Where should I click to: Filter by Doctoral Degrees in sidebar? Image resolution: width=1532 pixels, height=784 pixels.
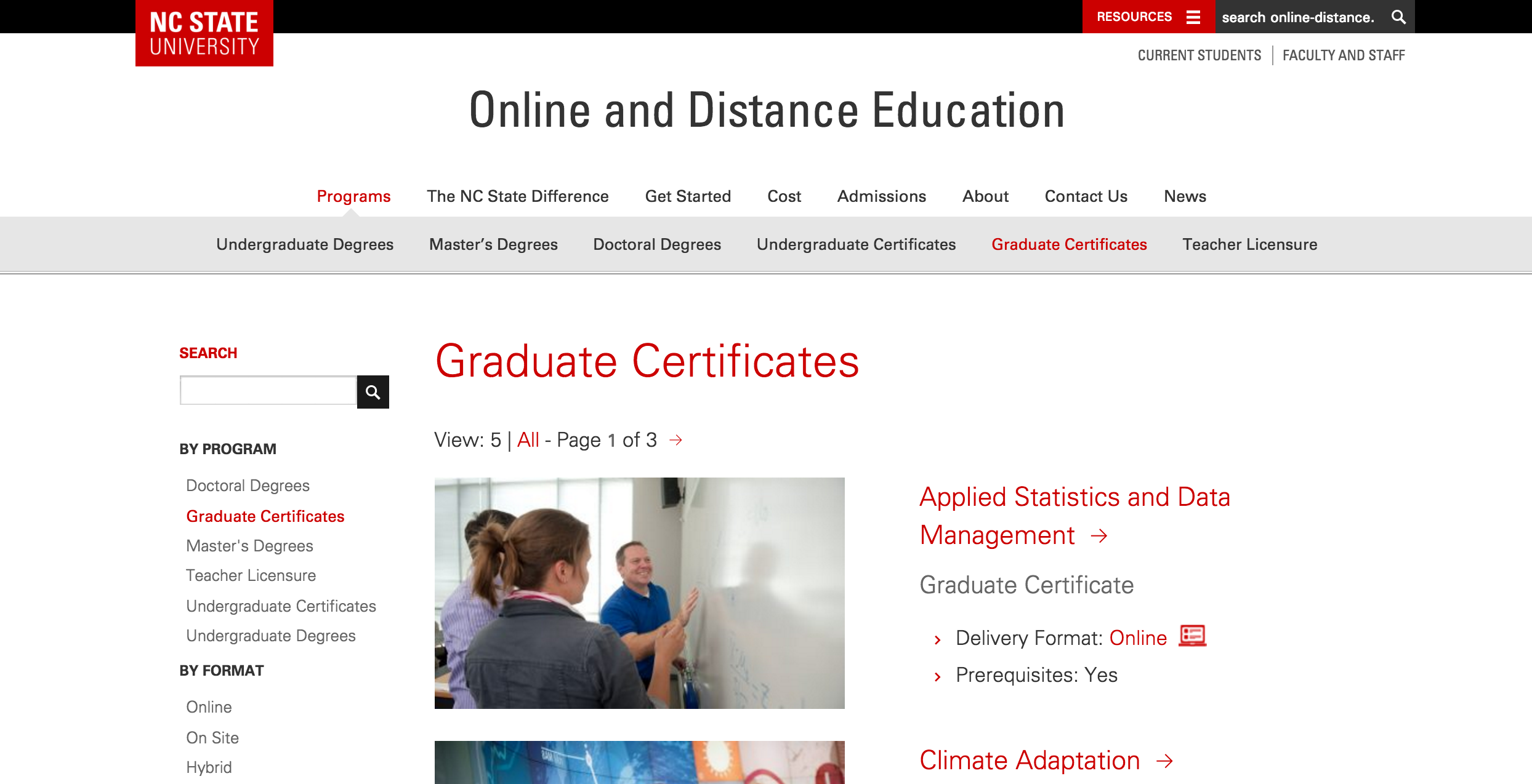click(x=248, y=486)
